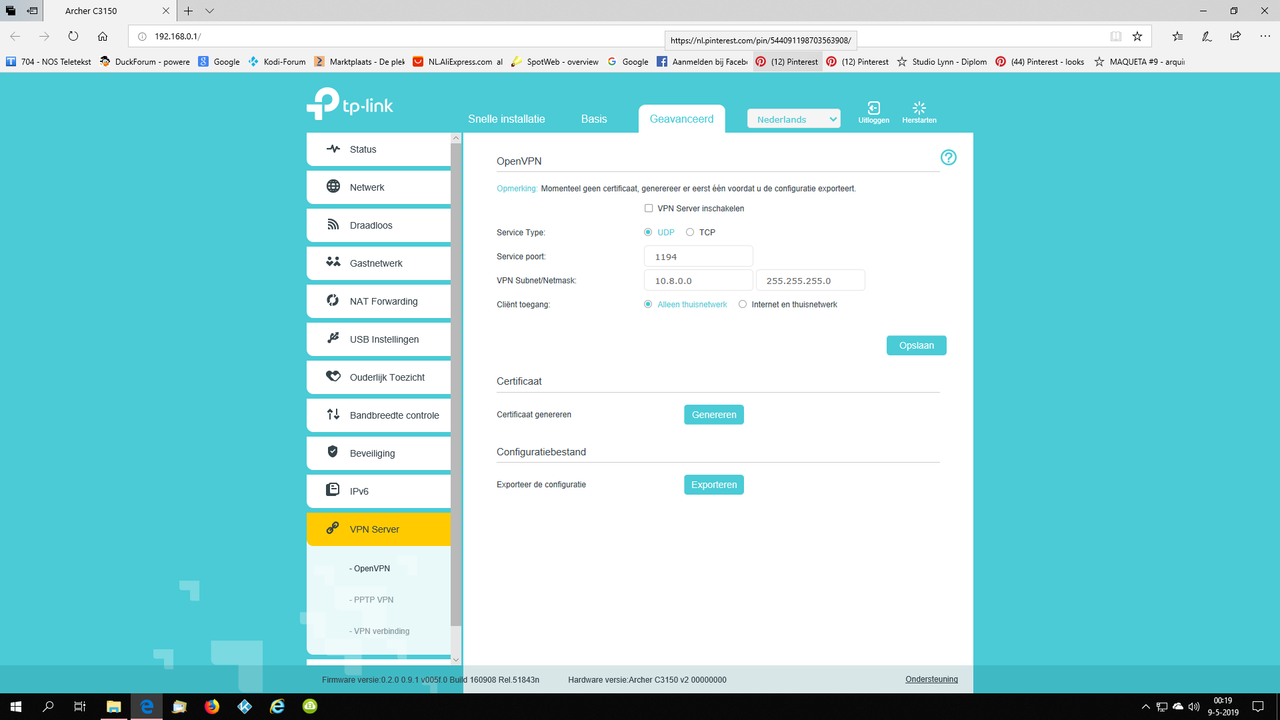Click browser refresh button
Screen dimensions: 1280x720
73,36
